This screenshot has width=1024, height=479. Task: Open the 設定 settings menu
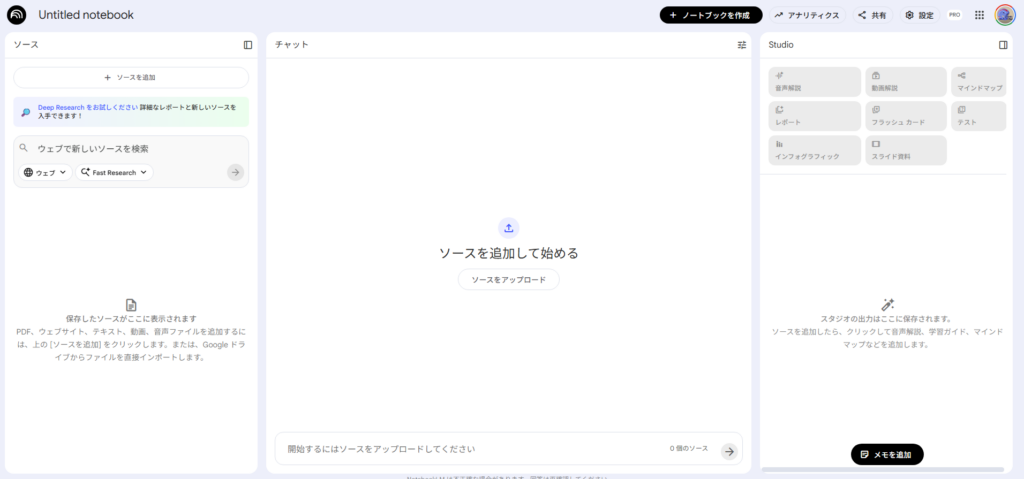[919, 15]
